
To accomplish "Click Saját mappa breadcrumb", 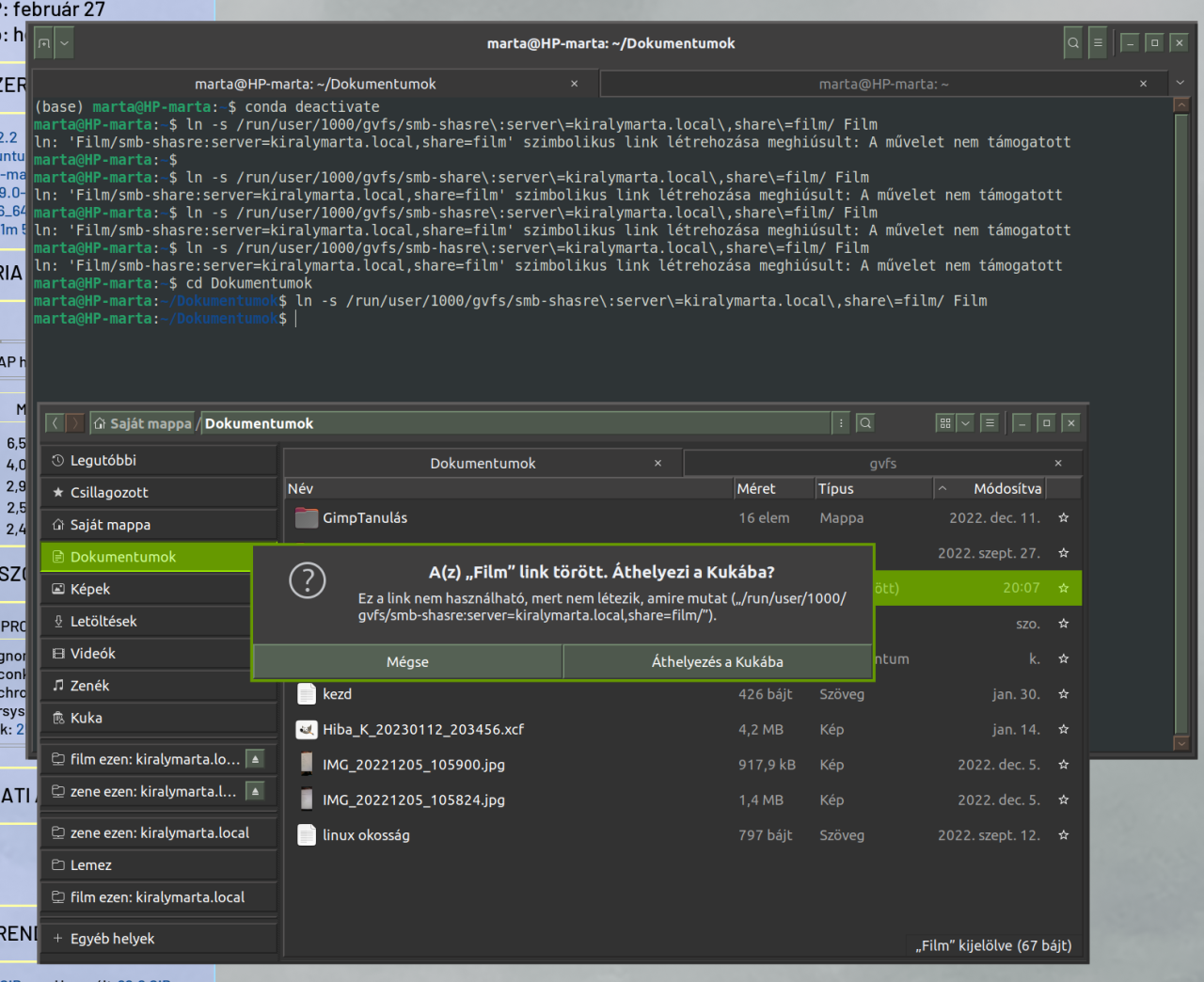I will click(143, 423).
